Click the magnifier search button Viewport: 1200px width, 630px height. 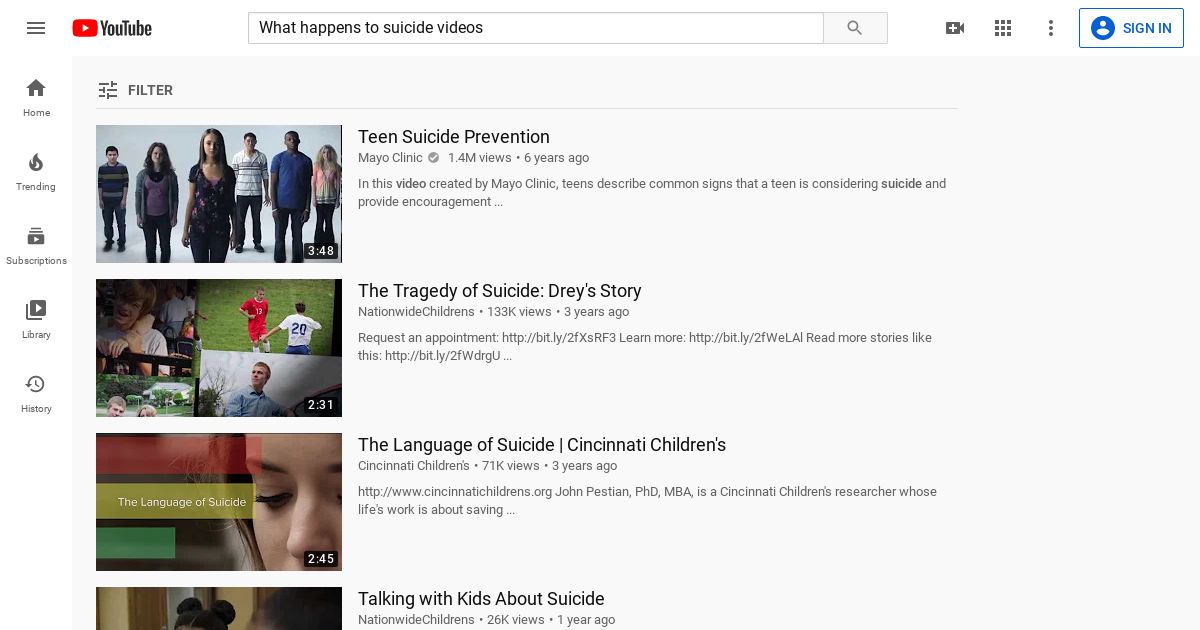855,28
